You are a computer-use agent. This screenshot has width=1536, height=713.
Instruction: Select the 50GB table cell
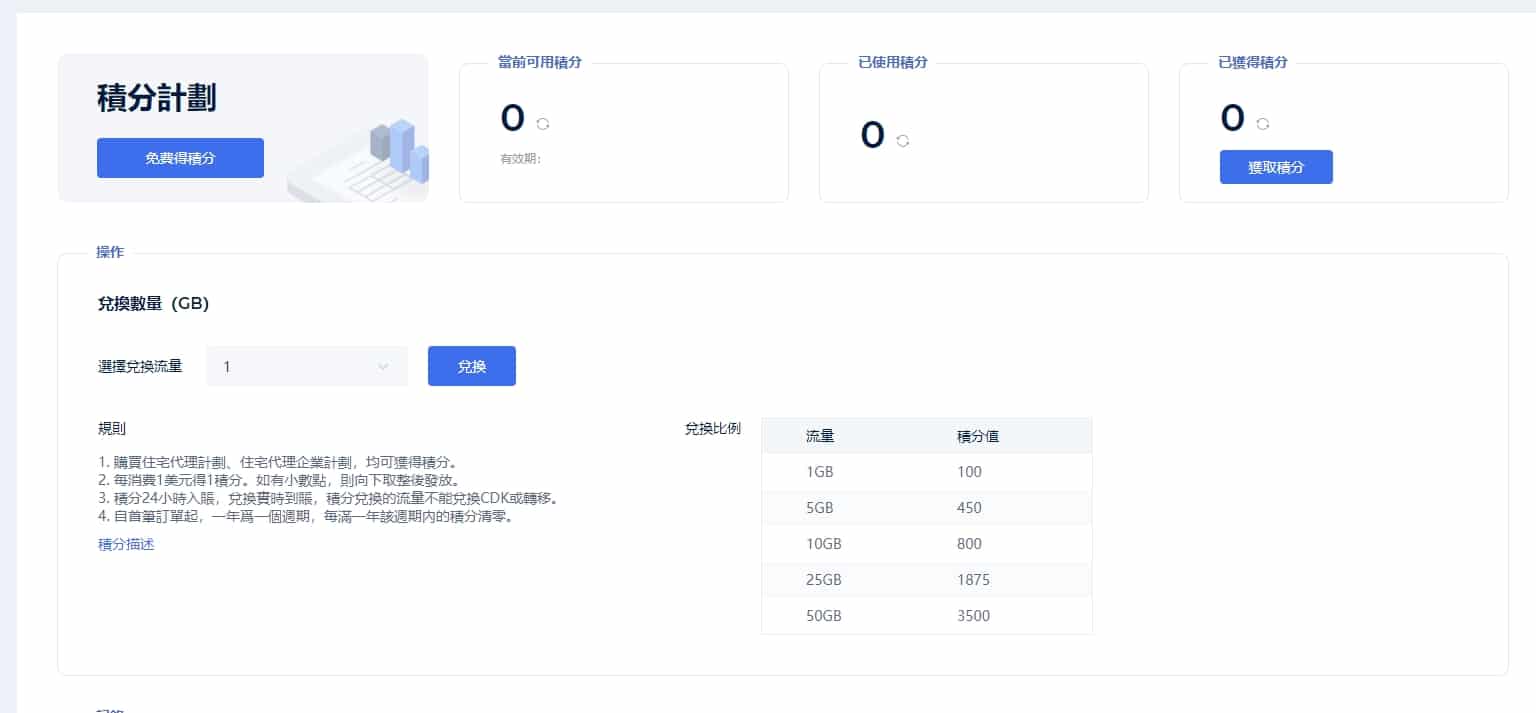click(823, 616)
